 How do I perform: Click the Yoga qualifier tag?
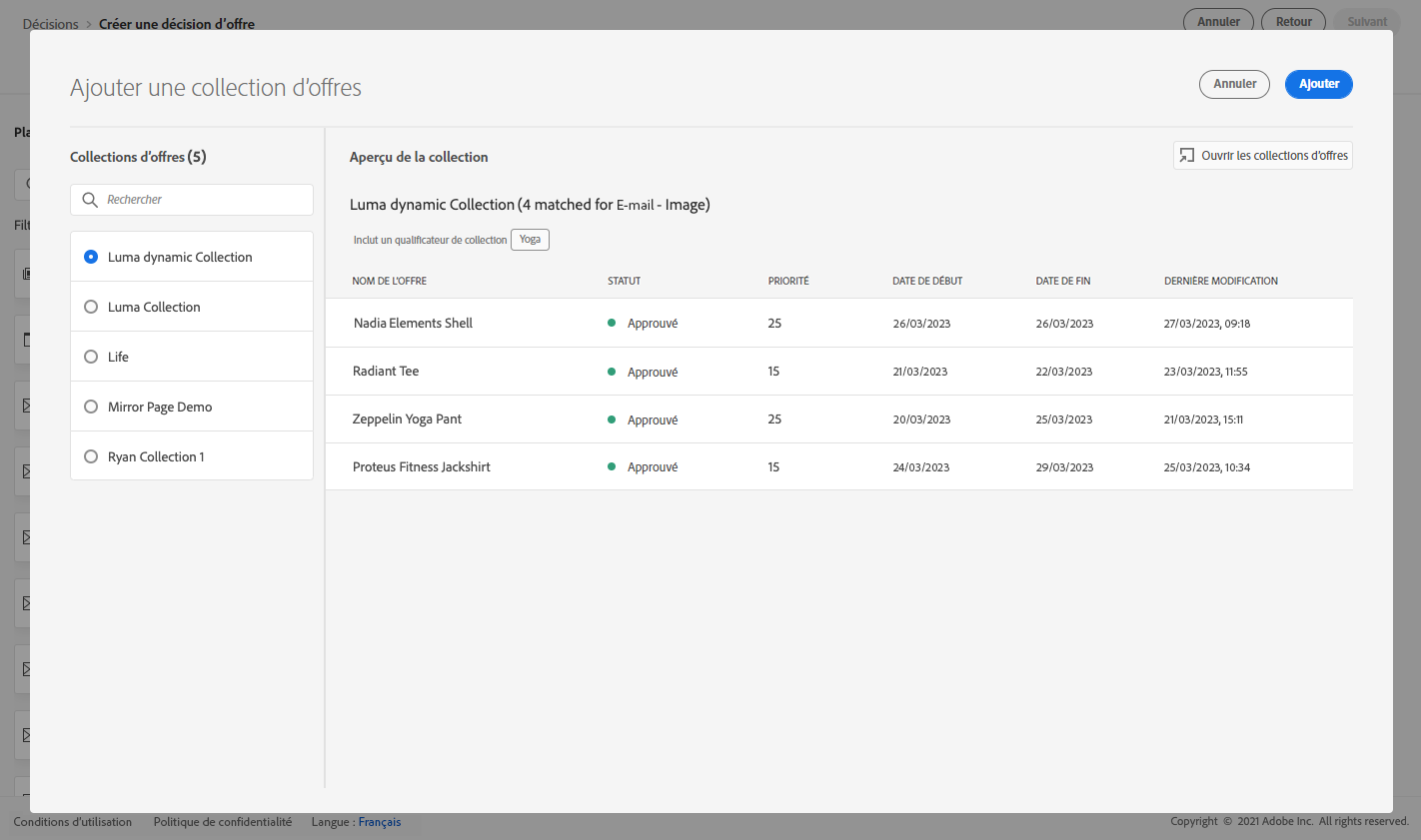click(530, 240)
